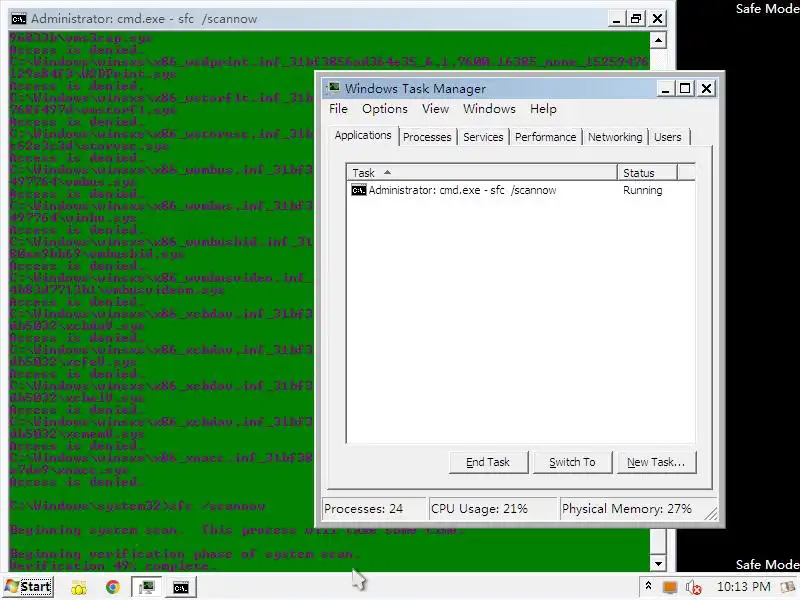The height and width of the screenshot is (600, 800).
Task: Click the Task Manager resize grip corner
Action: [x=711, y=514]
